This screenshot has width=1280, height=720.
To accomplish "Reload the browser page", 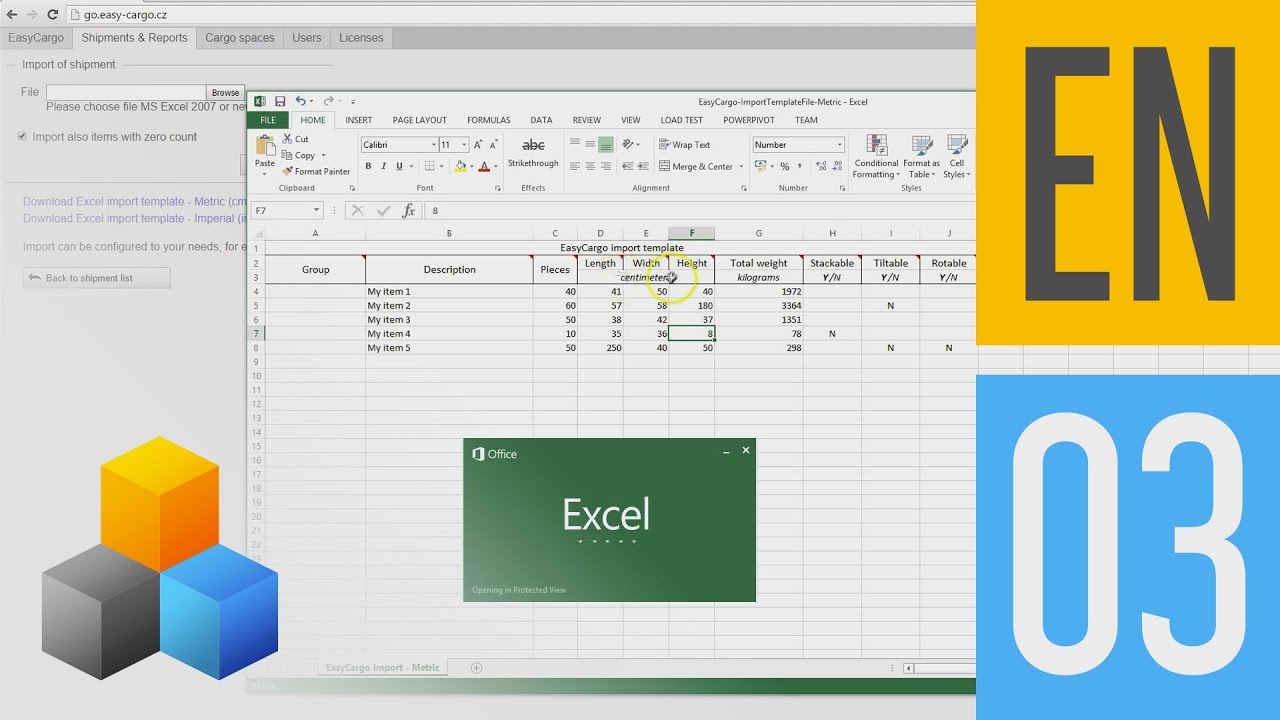I will pos(52,14).
